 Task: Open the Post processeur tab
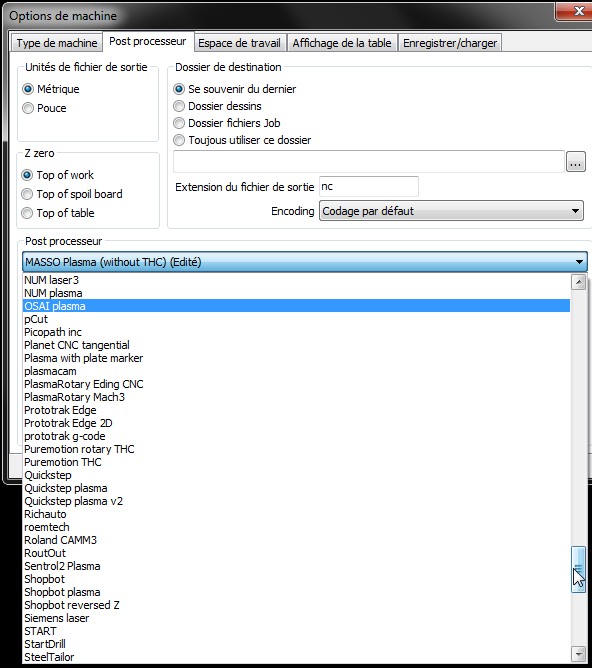pyautogui.click(x=148, y=41)
